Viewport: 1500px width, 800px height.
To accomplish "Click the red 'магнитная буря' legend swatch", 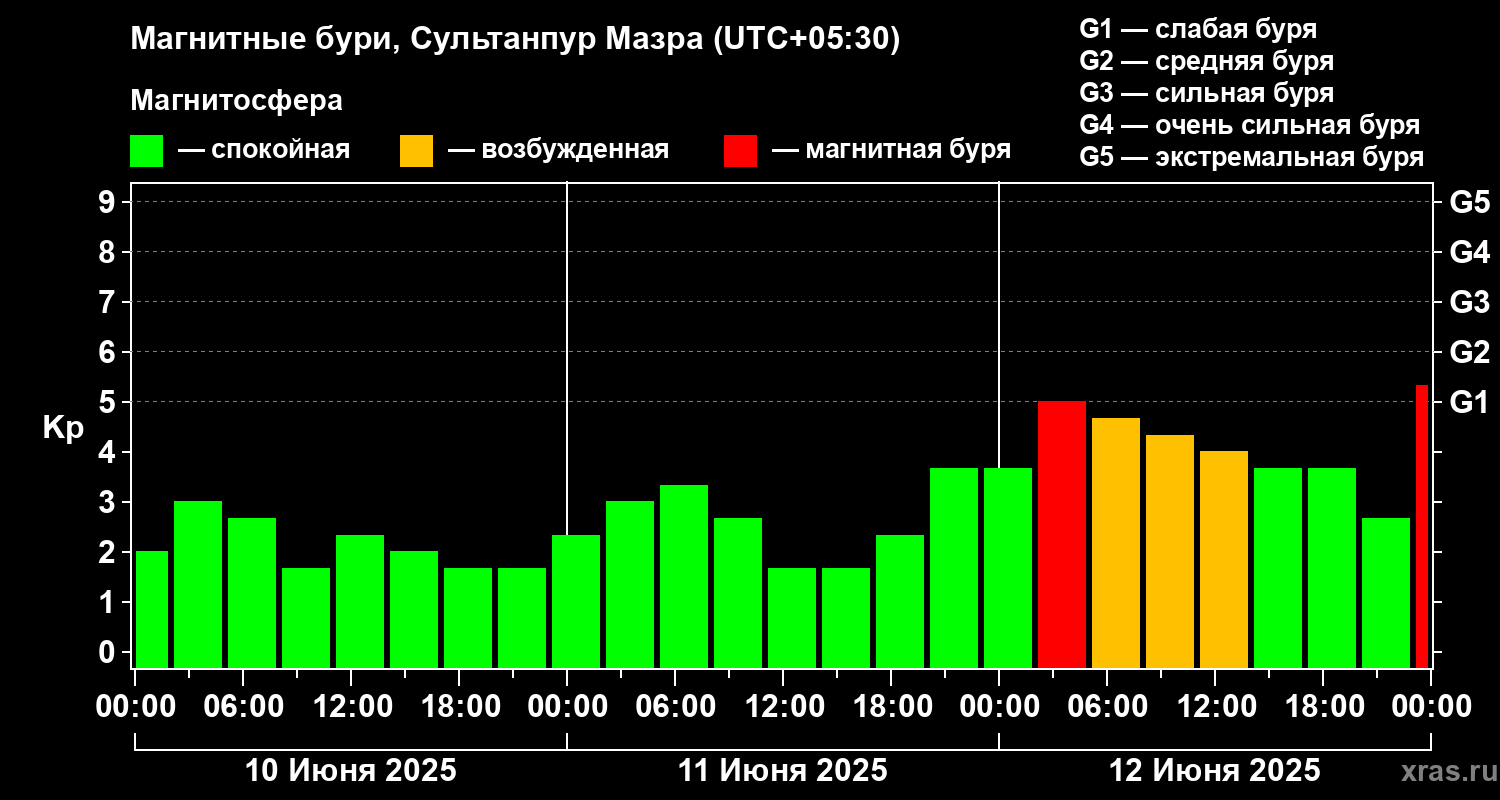I will click(x=741, y=151).
